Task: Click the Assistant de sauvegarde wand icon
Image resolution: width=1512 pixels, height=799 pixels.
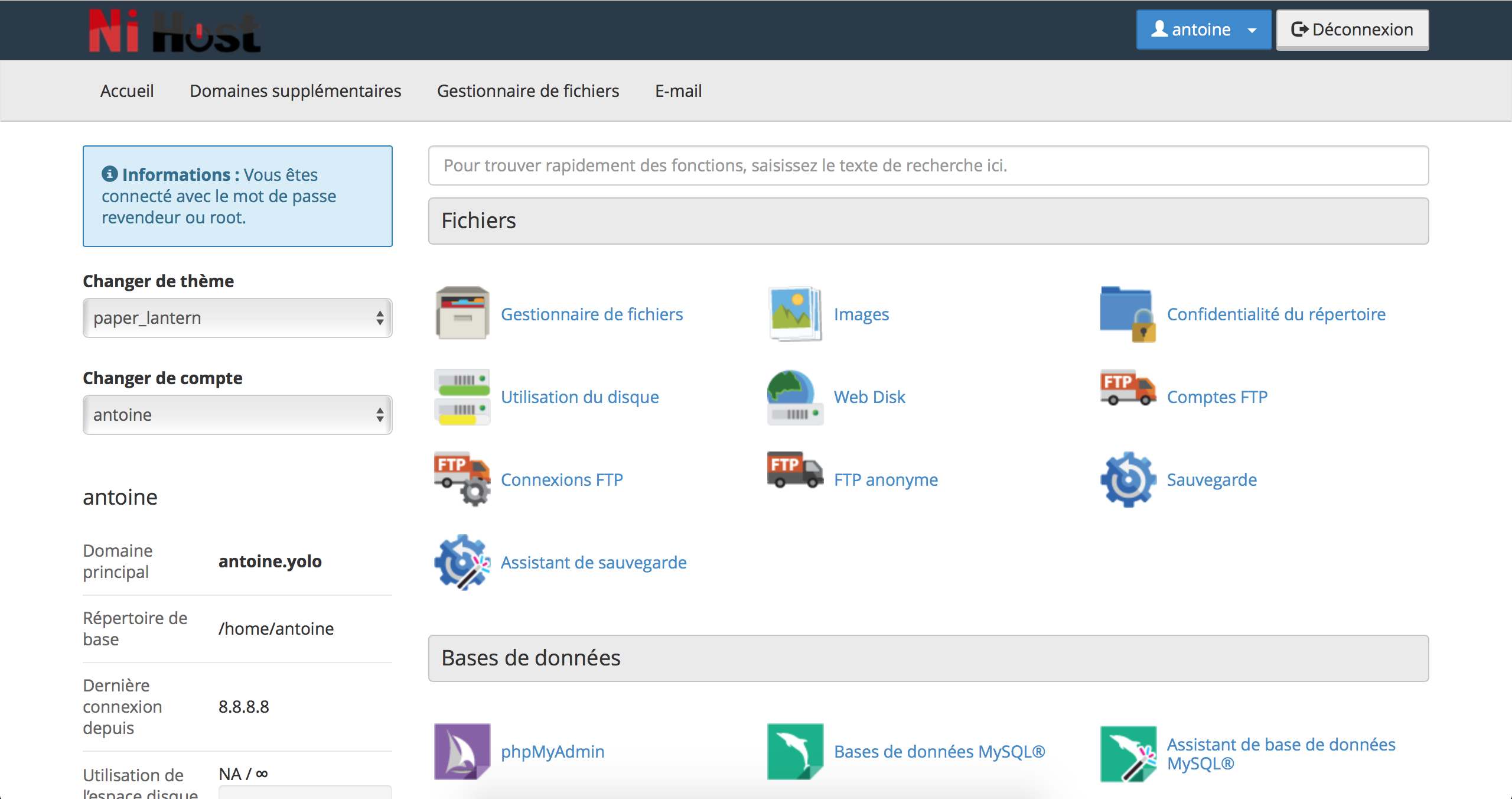Action: coord(462,562)
